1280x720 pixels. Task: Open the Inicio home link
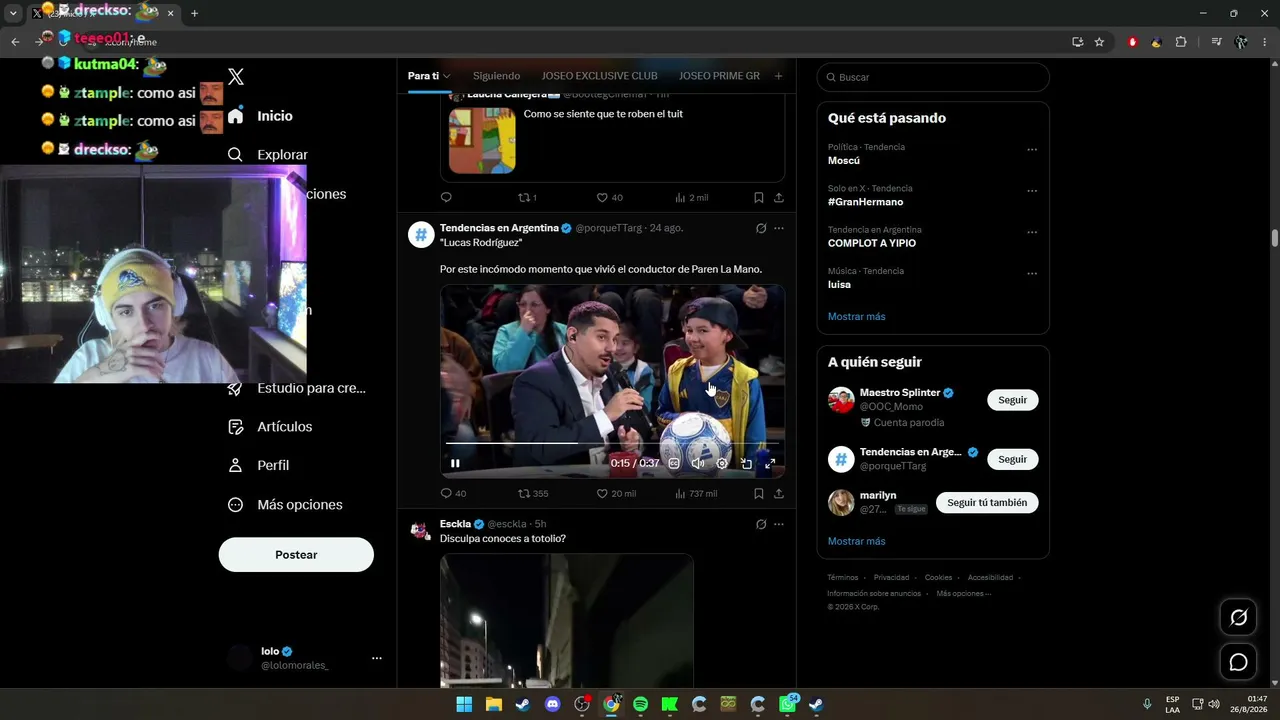pyautogui.click(x=260, y=116)
